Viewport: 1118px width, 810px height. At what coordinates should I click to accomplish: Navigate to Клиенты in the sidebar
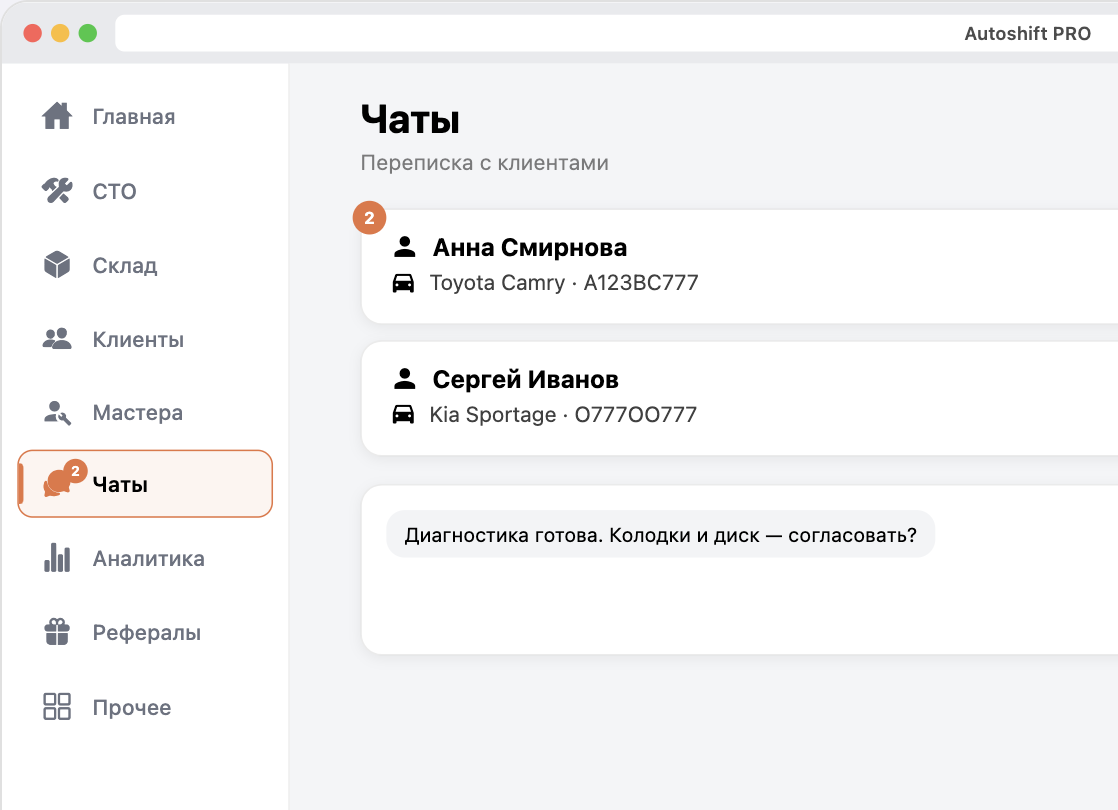(145, 339)
